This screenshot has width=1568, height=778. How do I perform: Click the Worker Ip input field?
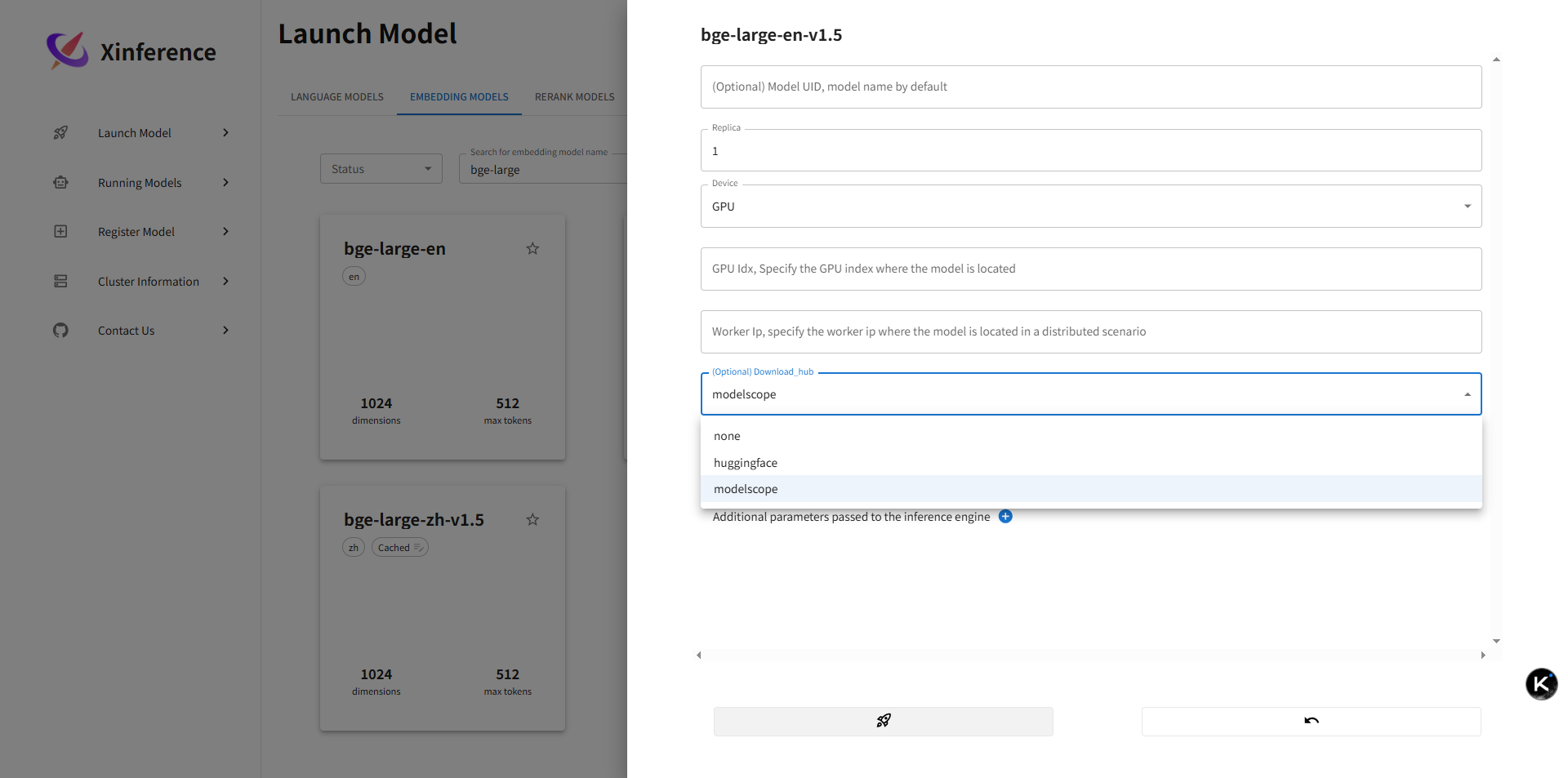pos(1091,331)
